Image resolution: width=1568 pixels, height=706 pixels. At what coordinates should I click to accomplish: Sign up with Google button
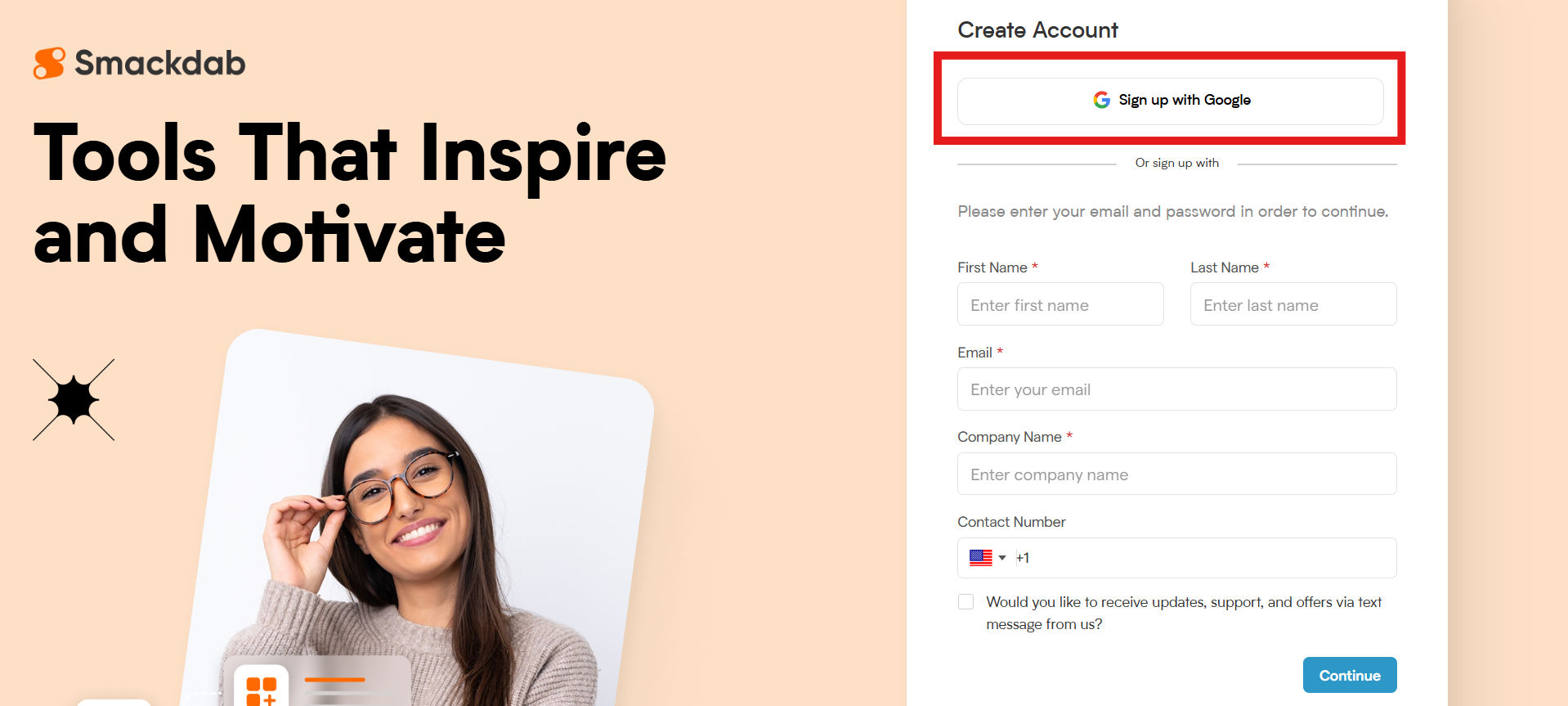(x=1170, y=101)
